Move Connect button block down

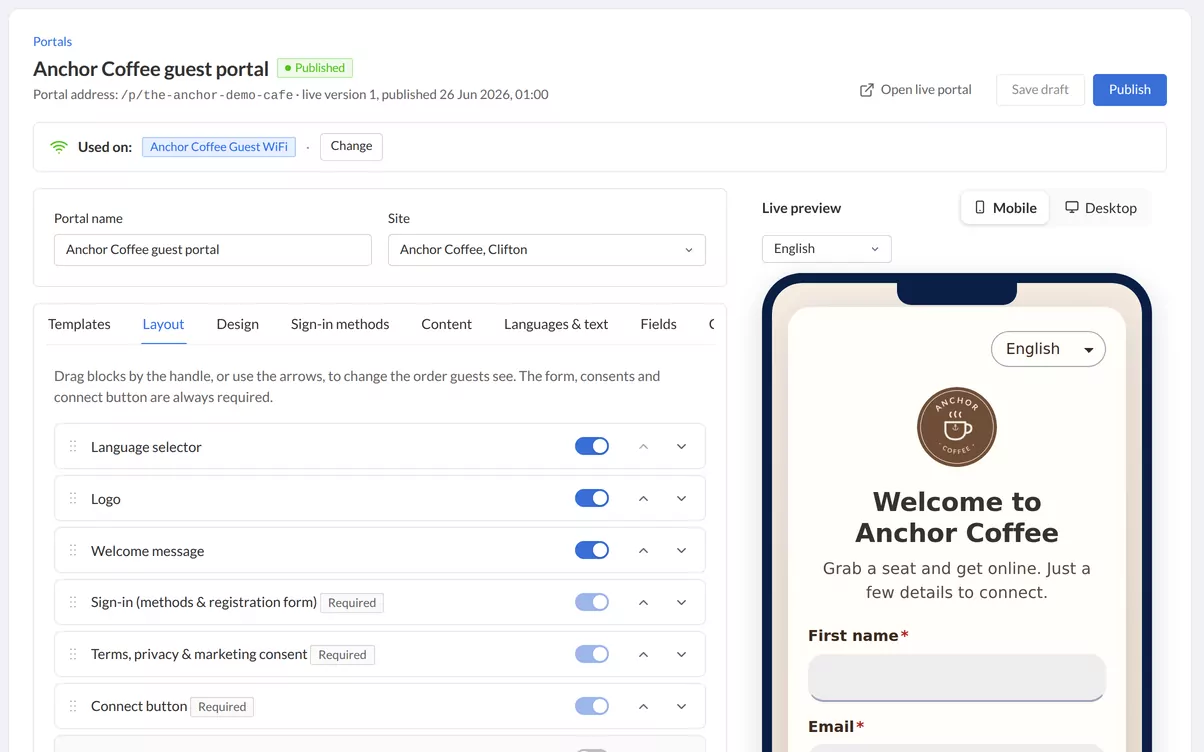(681, 706)
